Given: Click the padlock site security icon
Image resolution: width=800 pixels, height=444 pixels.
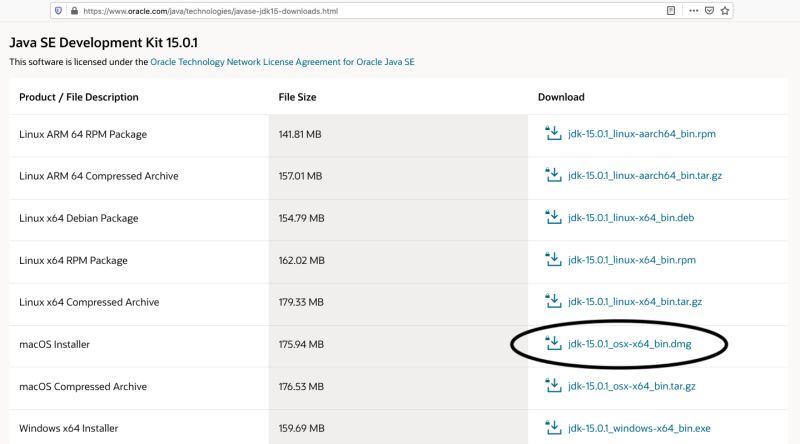Looking at the screenshot, I should coord(74,11).
